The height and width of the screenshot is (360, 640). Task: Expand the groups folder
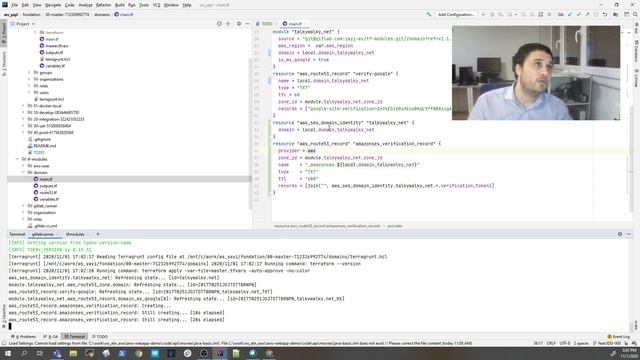29,73
